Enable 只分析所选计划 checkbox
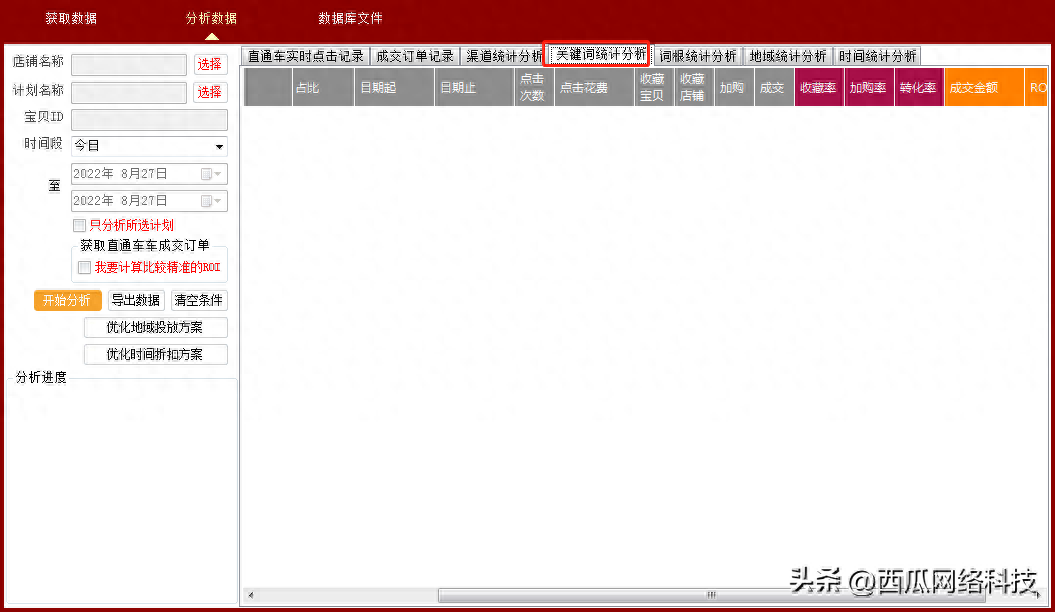The width and height of the screenshot is (1055, 612). [80, 226]
